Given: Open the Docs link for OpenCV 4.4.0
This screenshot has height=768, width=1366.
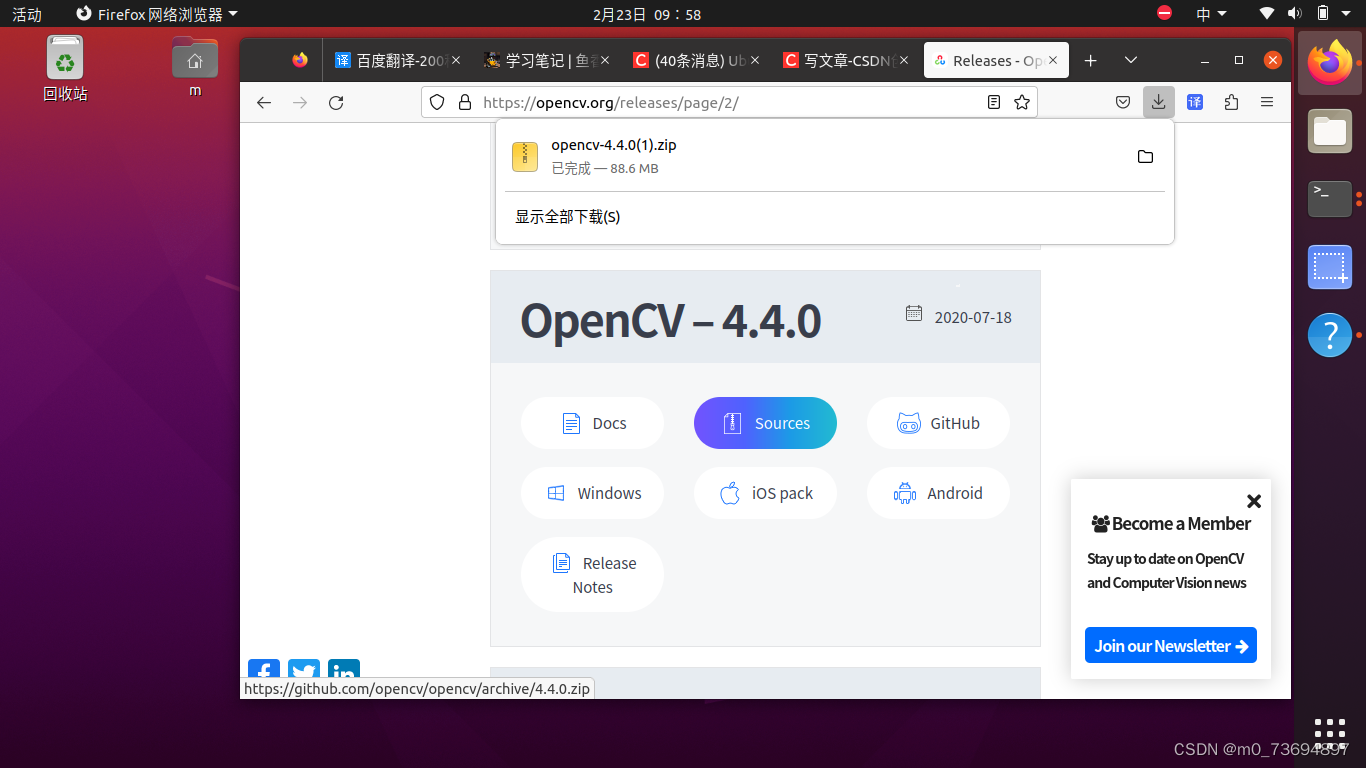Looking at the screenshot, I should point(592,423).
